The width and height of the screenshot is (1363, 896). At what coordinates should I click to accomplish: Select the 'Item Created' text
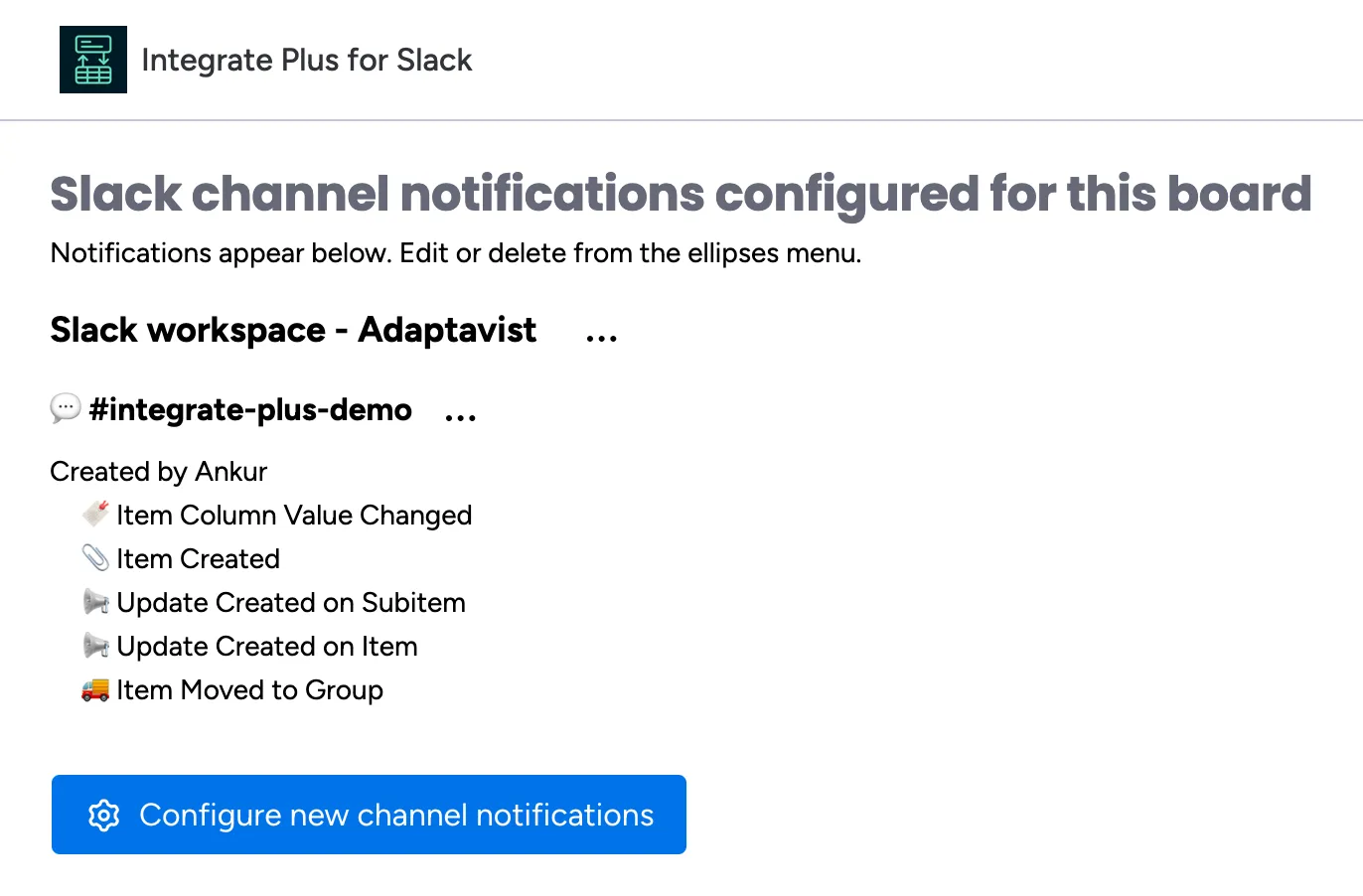198,559
